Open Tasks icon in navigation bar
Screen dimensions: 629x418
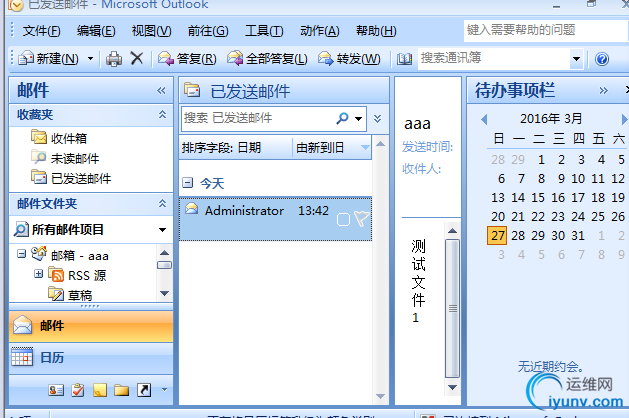pos(78,390)
